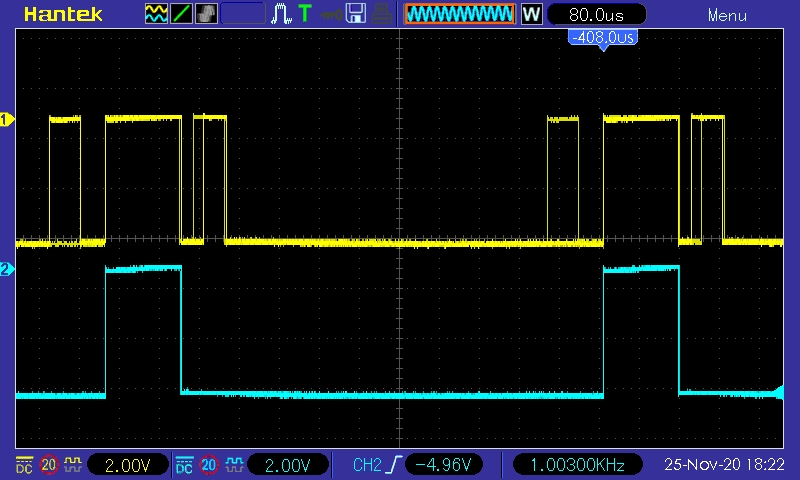Click the floppy disk save icon
The height and width of the screenshot is (480, 800).
pyautogui.click(x=355, y=14)
